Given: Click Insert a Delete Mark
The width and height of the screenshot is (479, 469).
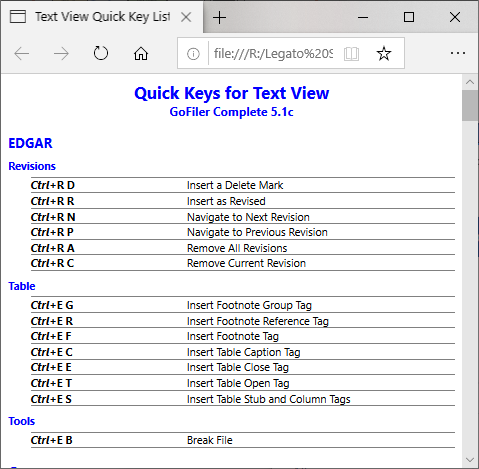Looking at the screenshot, I should point(235,185).
